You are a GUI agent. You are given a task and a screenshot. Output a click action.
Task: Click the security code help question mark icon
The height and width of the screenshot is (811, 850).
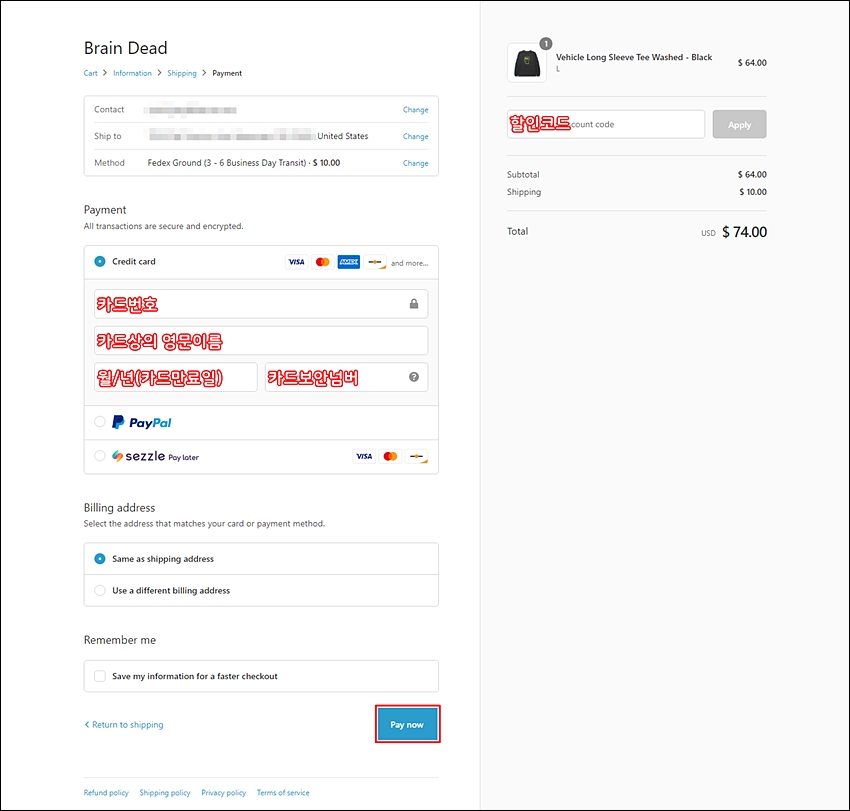[414, 377]
